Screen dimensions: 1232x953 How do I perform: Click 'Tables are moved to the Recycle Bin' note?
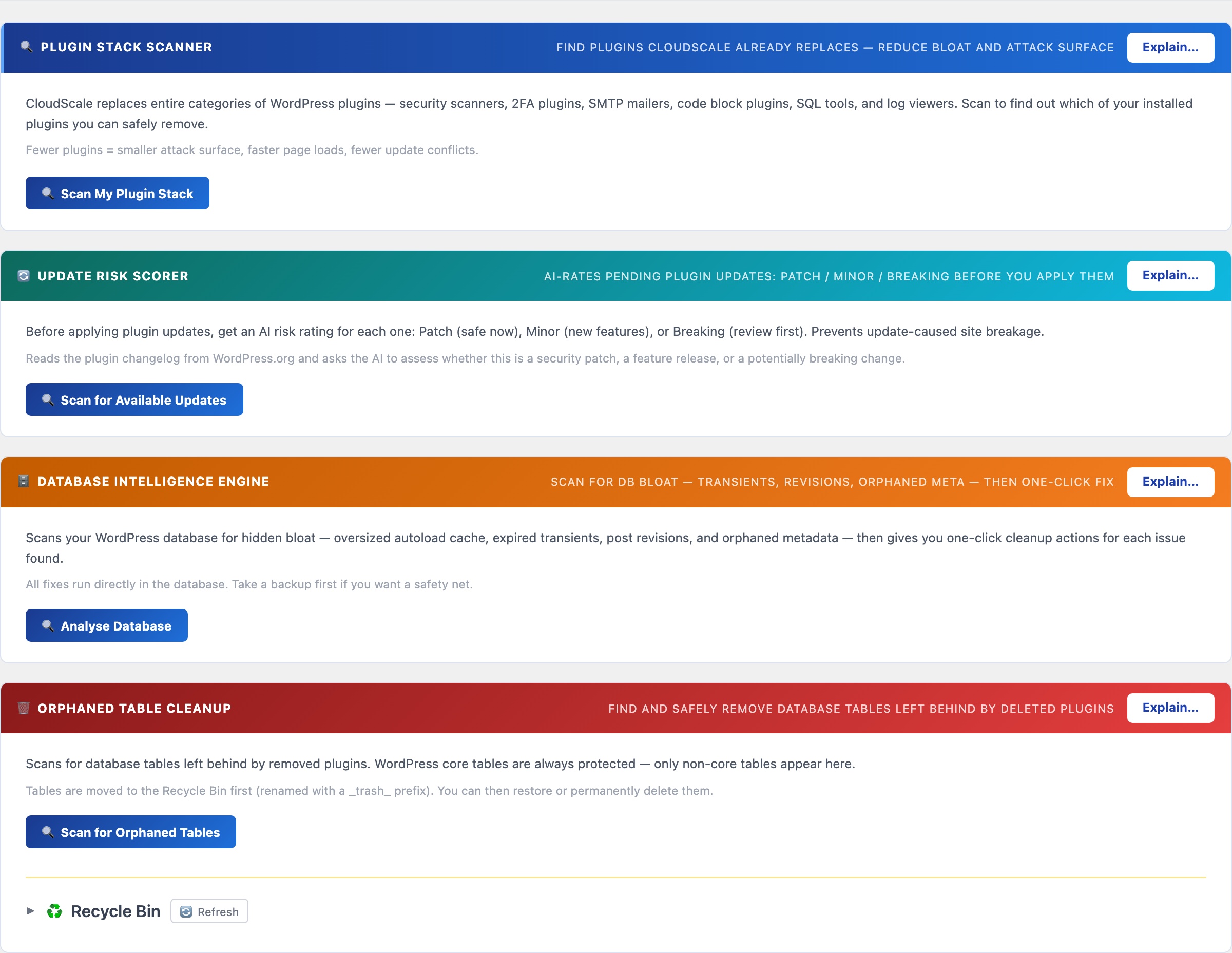(x=369, y=791)
